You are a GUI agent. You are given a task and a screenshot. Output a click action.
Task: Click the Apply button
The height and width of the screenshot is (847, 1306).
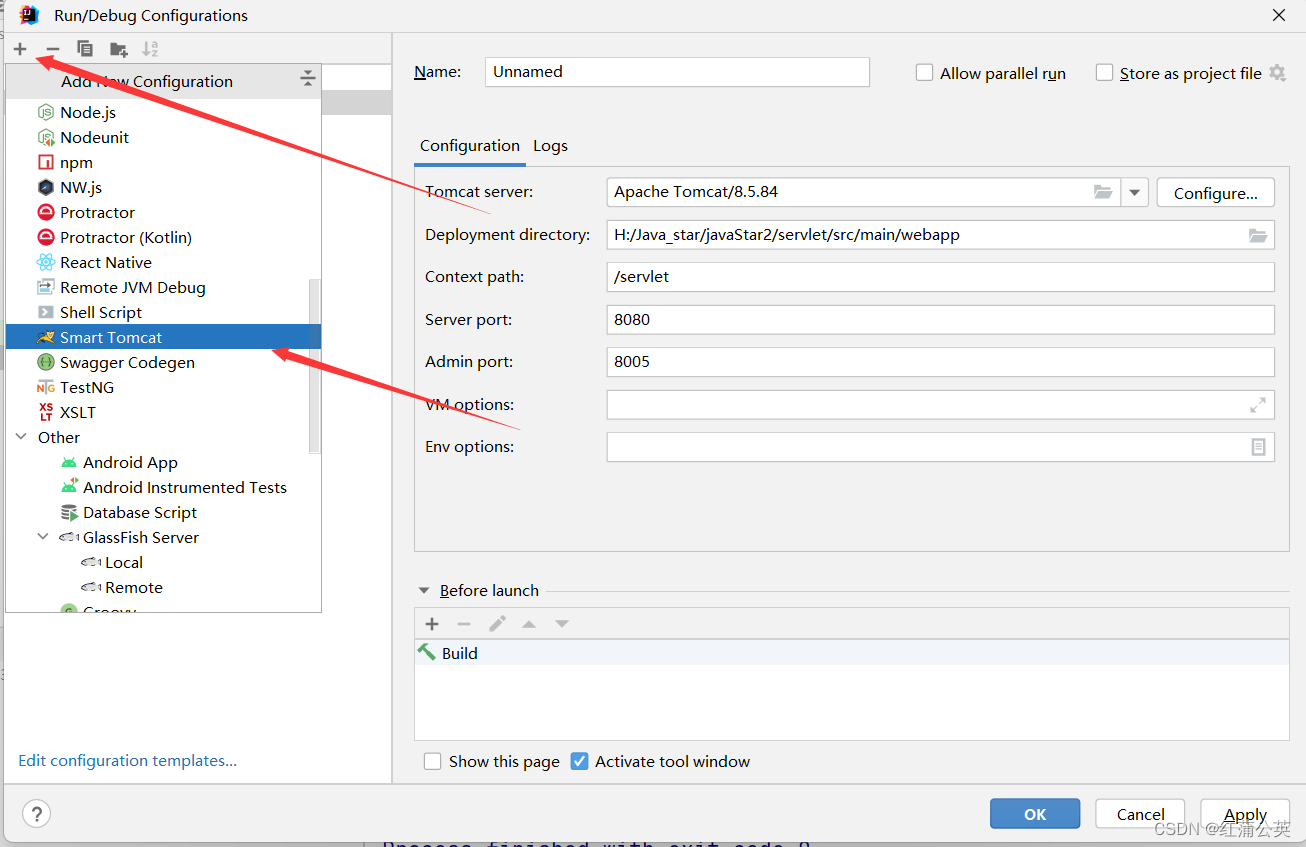[x=1245, y=814]
